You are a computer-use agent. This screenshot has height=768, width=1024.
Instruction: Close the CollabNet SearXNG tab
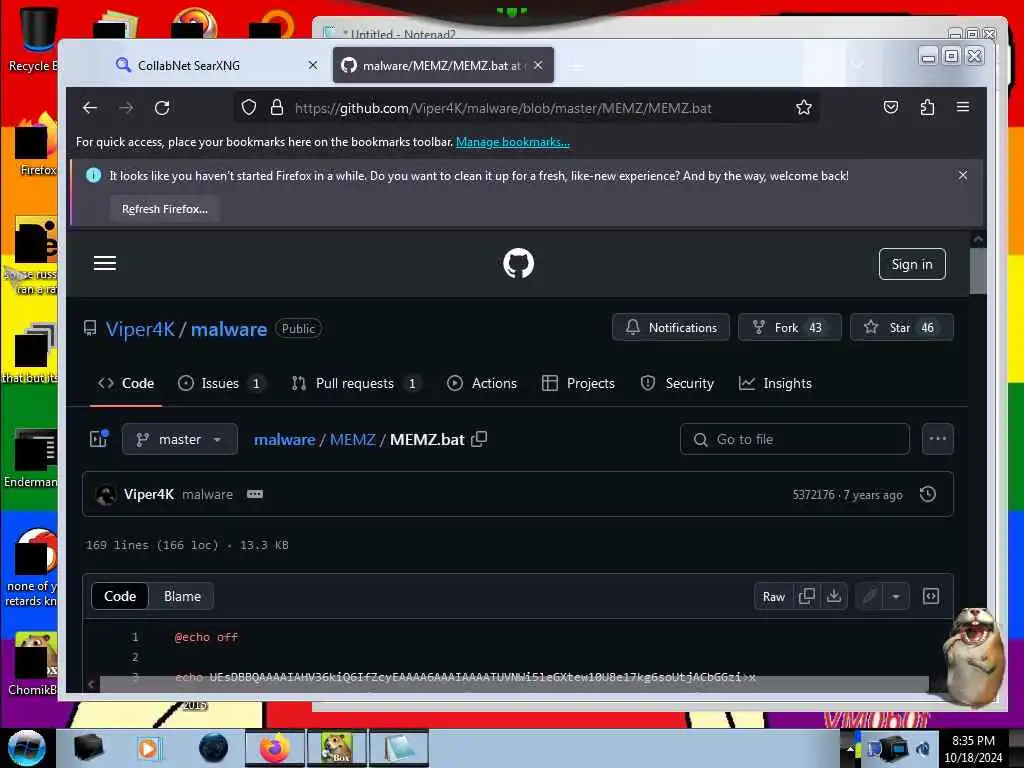point(313,65)
